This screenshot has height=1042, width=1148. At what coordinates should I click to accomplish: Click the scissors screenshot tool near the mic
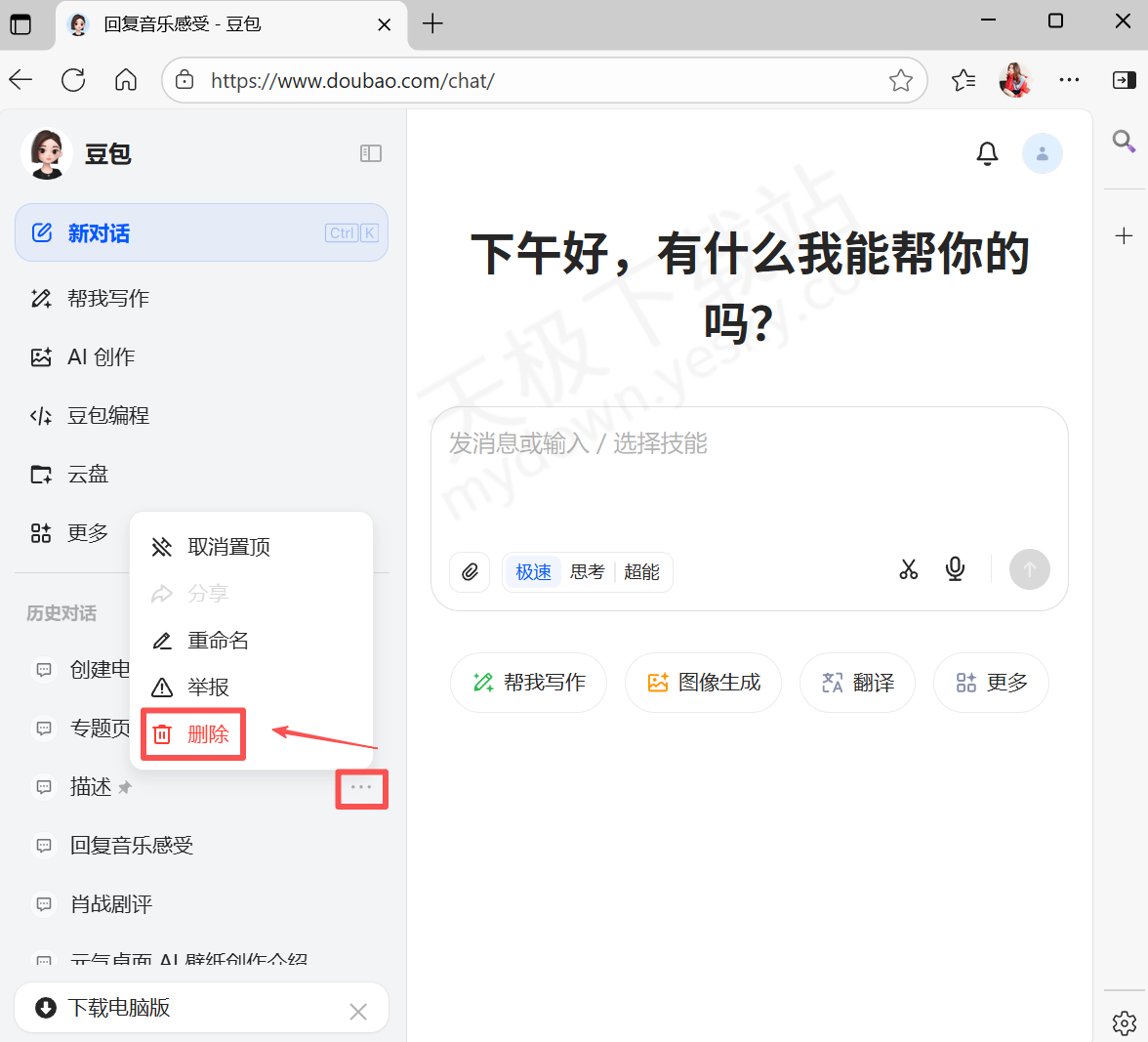point(908,569)
